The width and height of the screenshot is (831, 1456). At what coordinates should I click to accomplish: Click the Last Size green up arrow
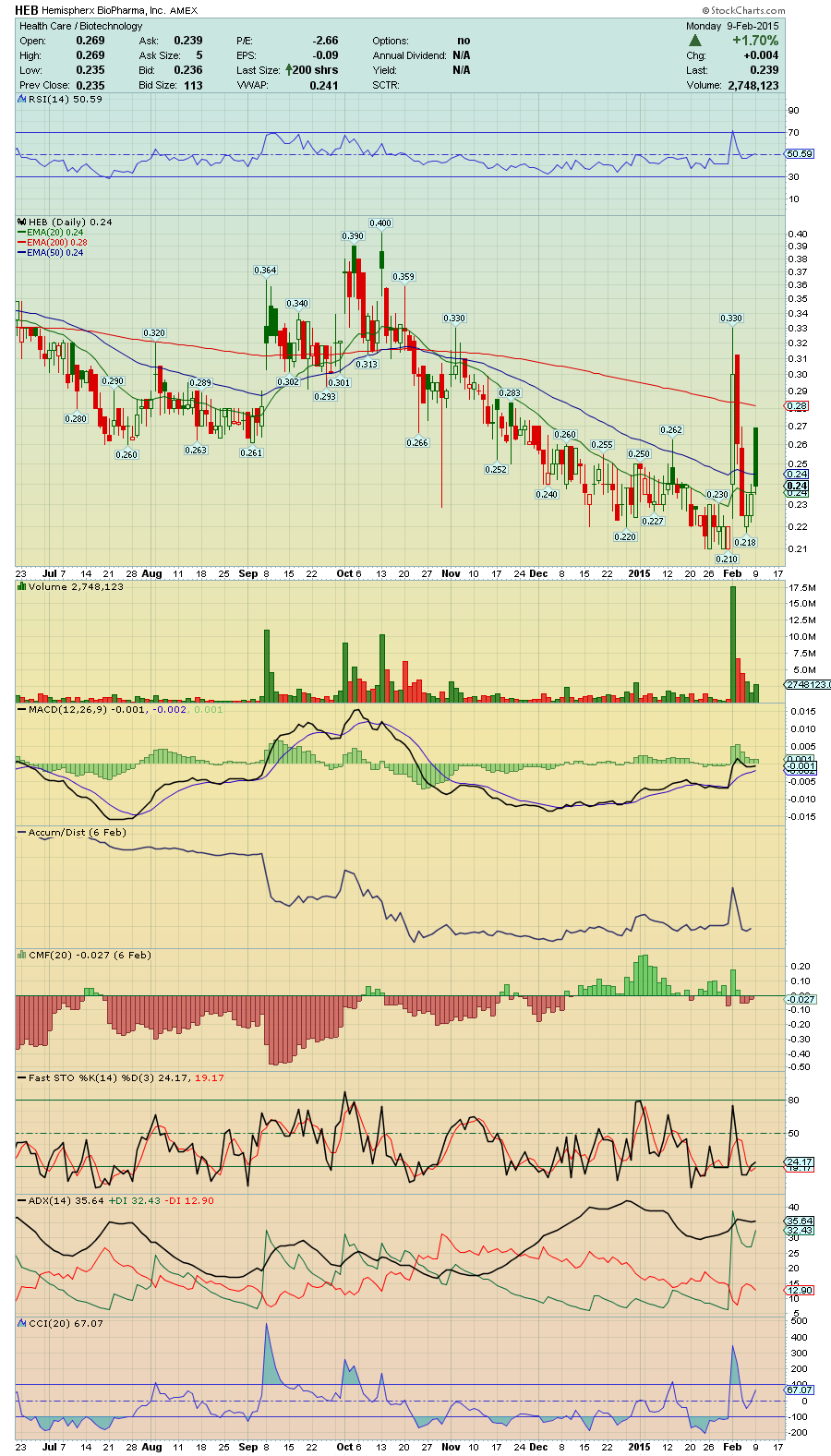tap(288, 70)
